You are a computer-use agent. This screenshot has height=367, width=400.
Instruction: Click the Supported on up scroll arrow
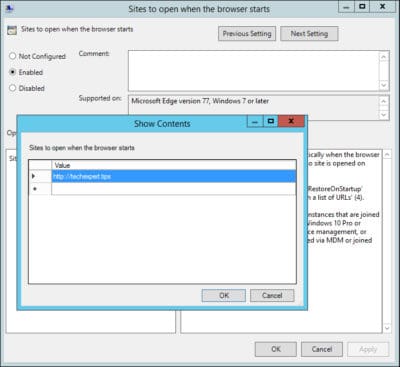tap(384, 101)
